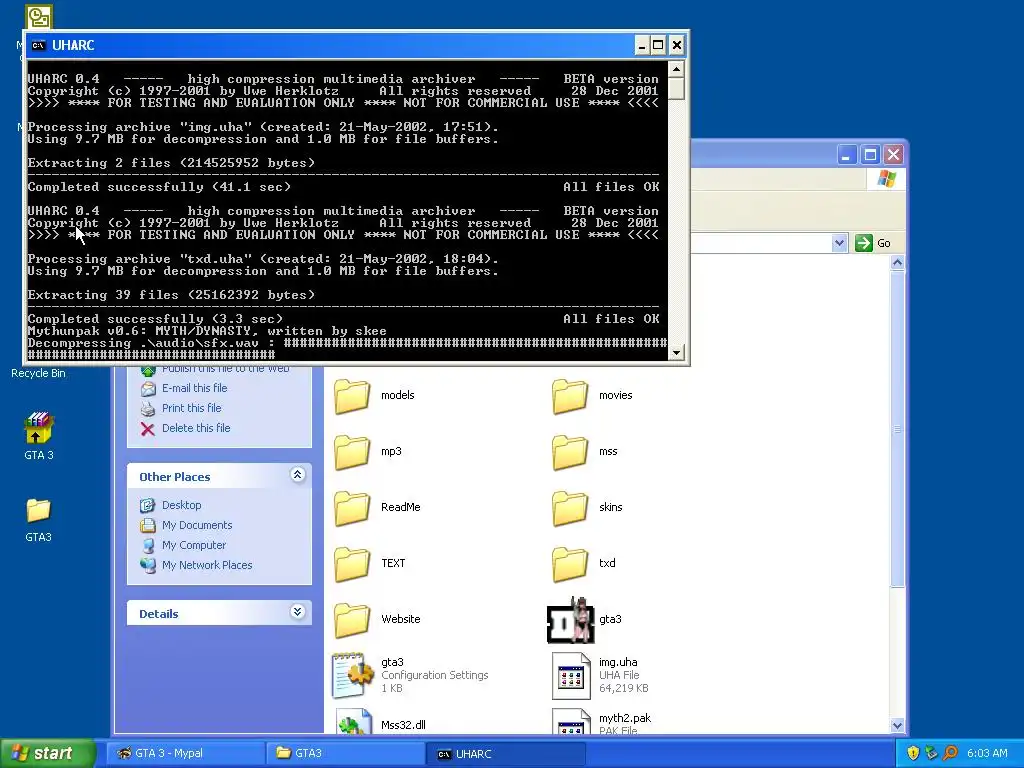
Task: Open the models folder
Action: pyautogui.click(x=352, y=396)
